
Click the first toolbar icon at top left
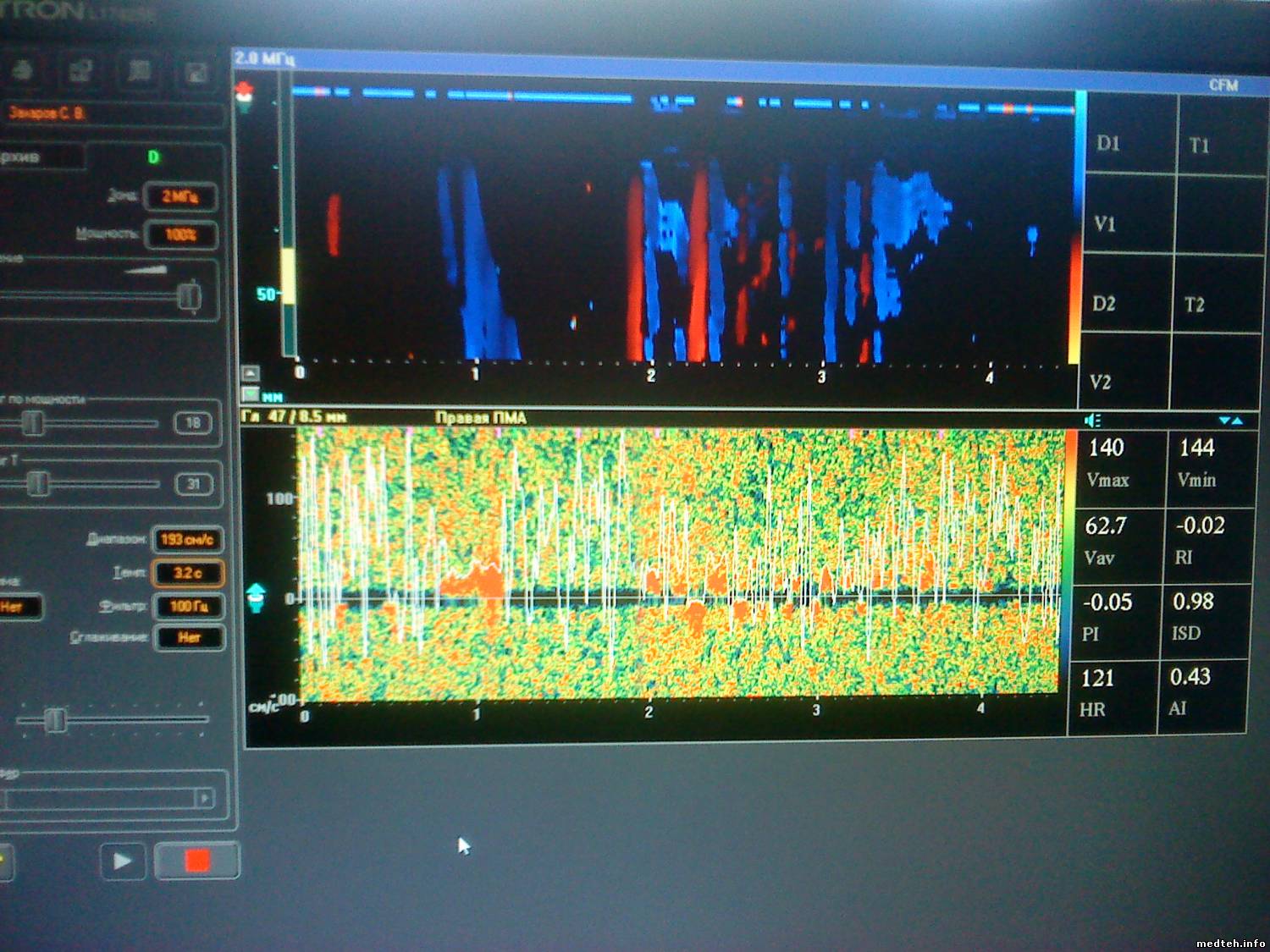coord(23,71)
